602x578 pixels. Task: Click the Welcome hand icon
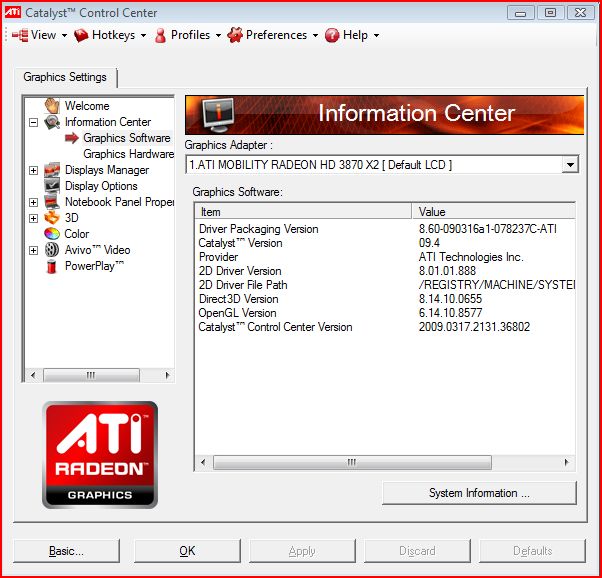click(x=52, y=105)
